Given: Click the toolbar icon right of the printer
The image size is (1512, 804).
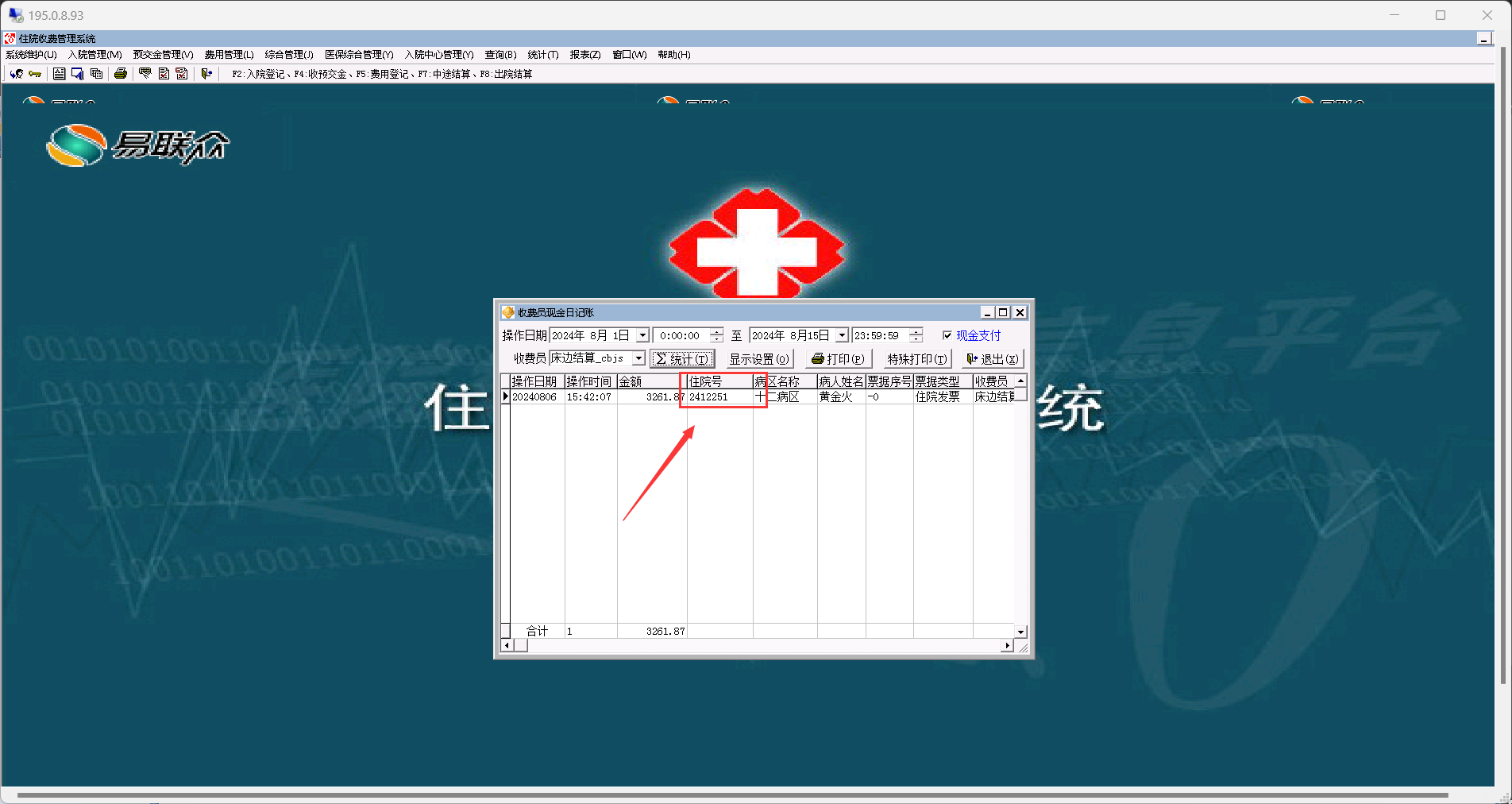Looking at the screenshot, I should click(x=145, y=74).
